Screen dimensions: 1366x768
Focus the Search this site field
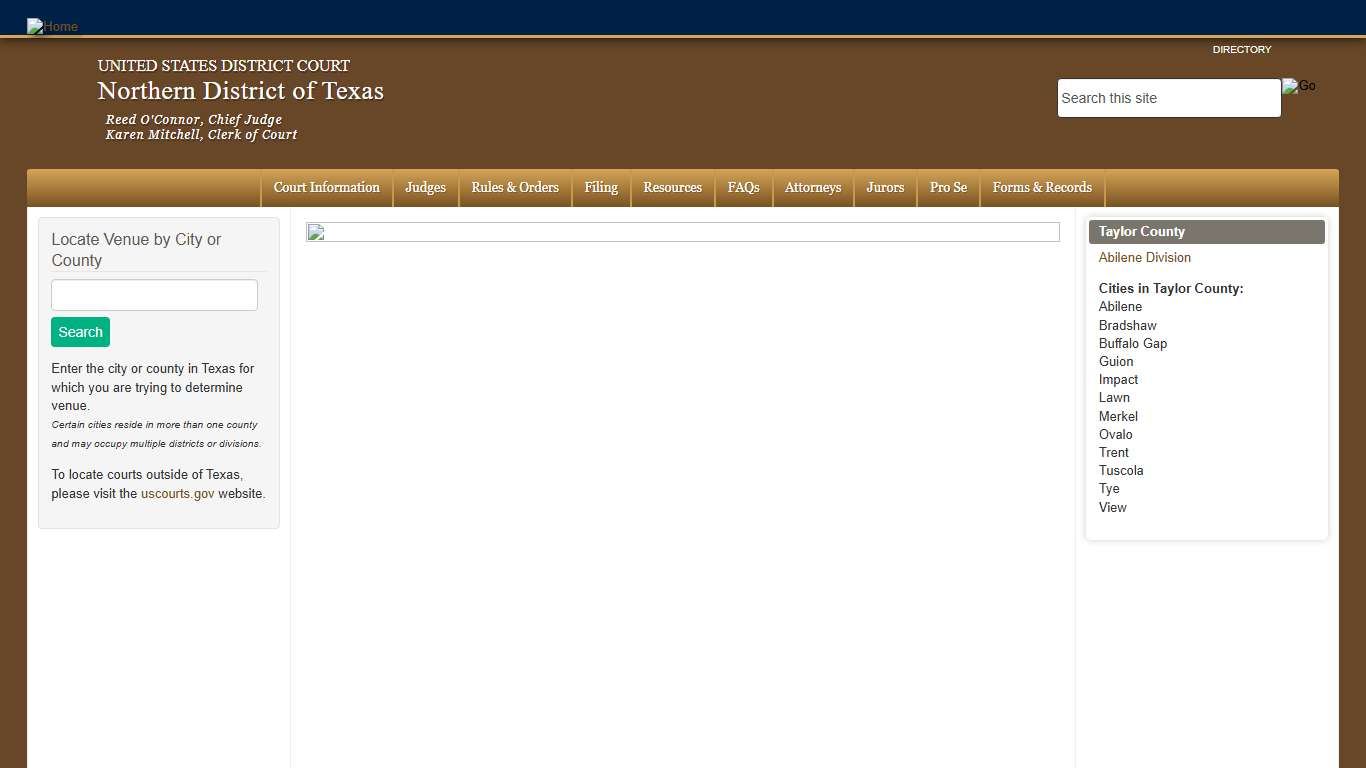coord(1168,98)
